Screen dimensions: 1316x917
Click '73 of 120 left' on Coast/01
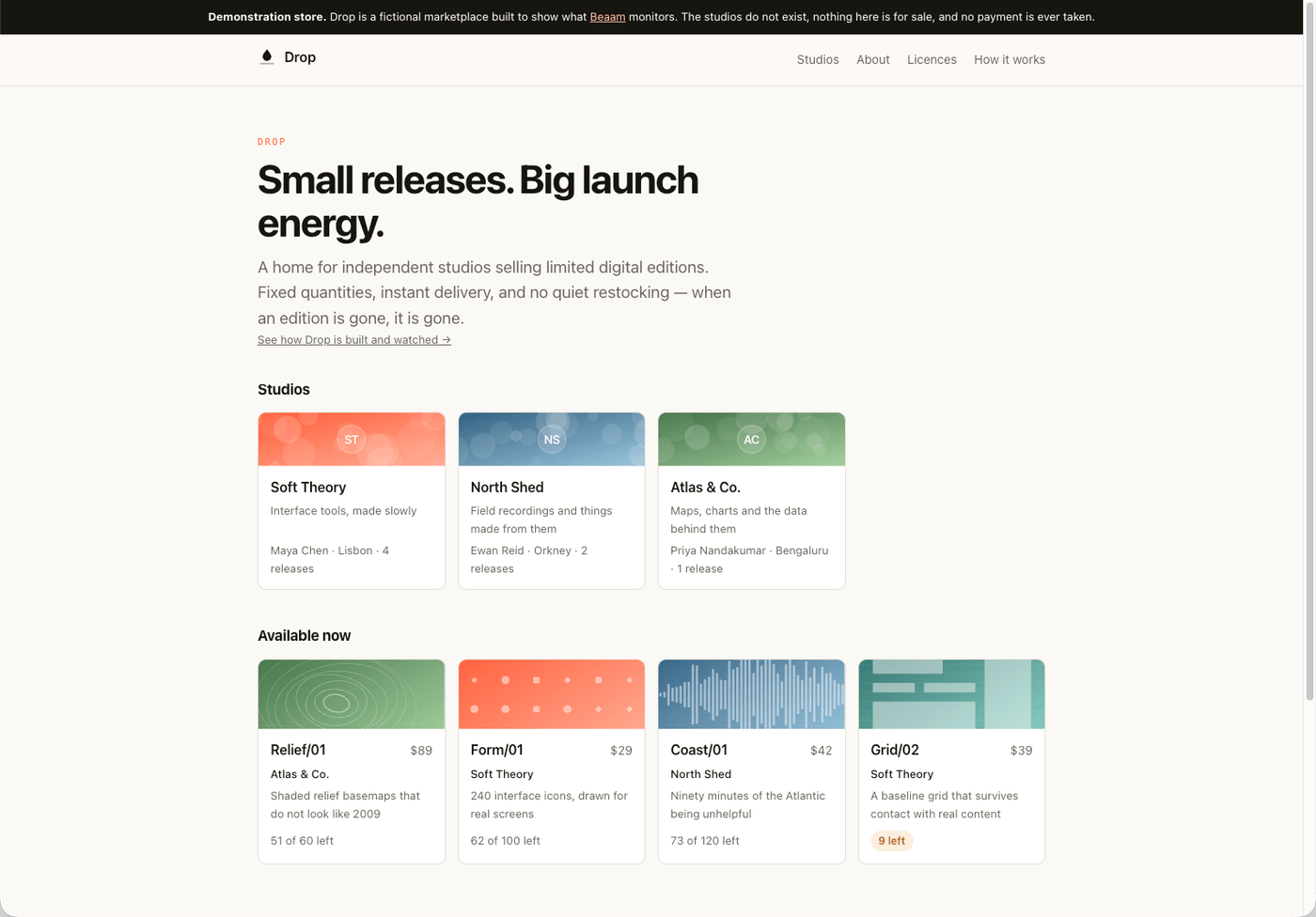[x=705, y=841]
